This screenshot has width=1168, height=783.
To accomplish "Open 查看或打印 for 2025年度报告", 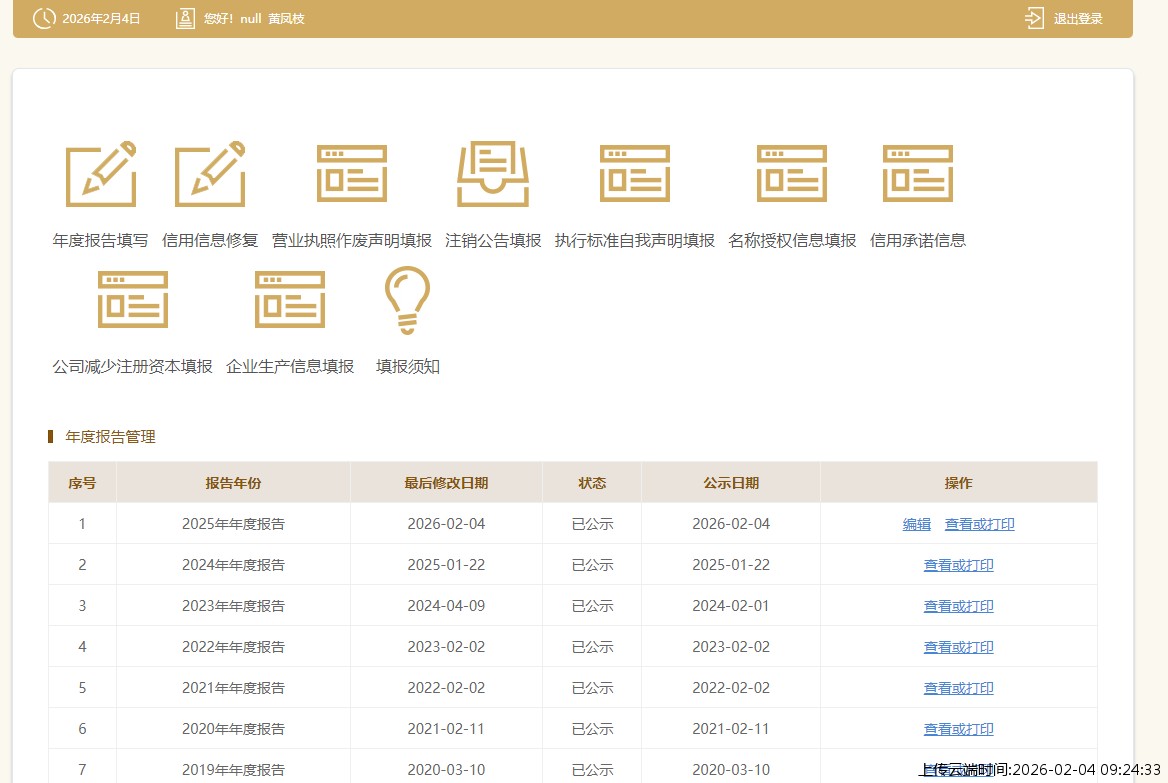I will coord(979,524).
